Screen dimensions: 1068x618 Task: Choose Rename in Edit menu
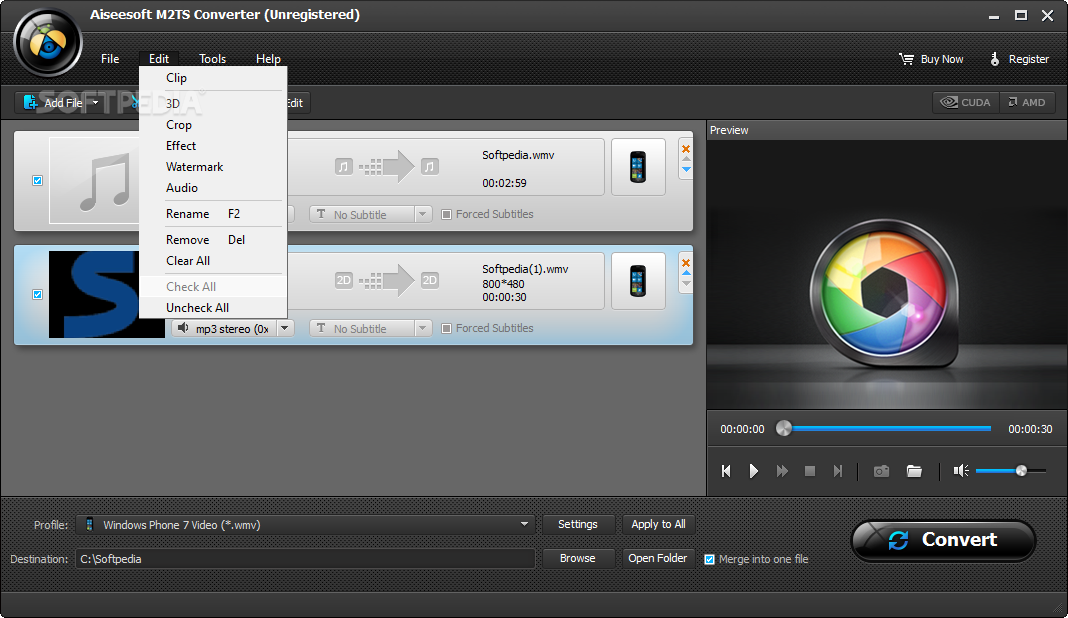tap(213, 214)
